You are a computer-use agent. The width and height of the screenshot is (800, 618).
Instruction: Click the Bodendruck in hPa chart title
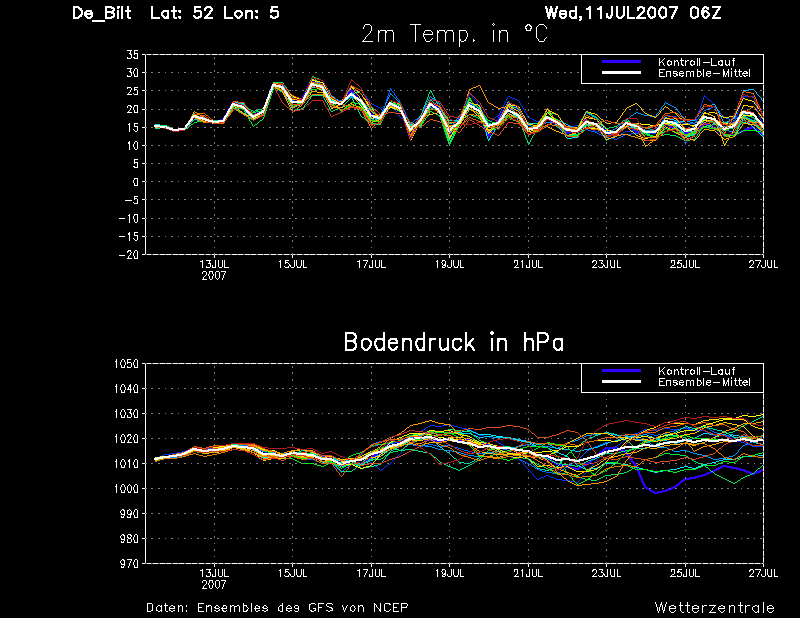[454, 342]
